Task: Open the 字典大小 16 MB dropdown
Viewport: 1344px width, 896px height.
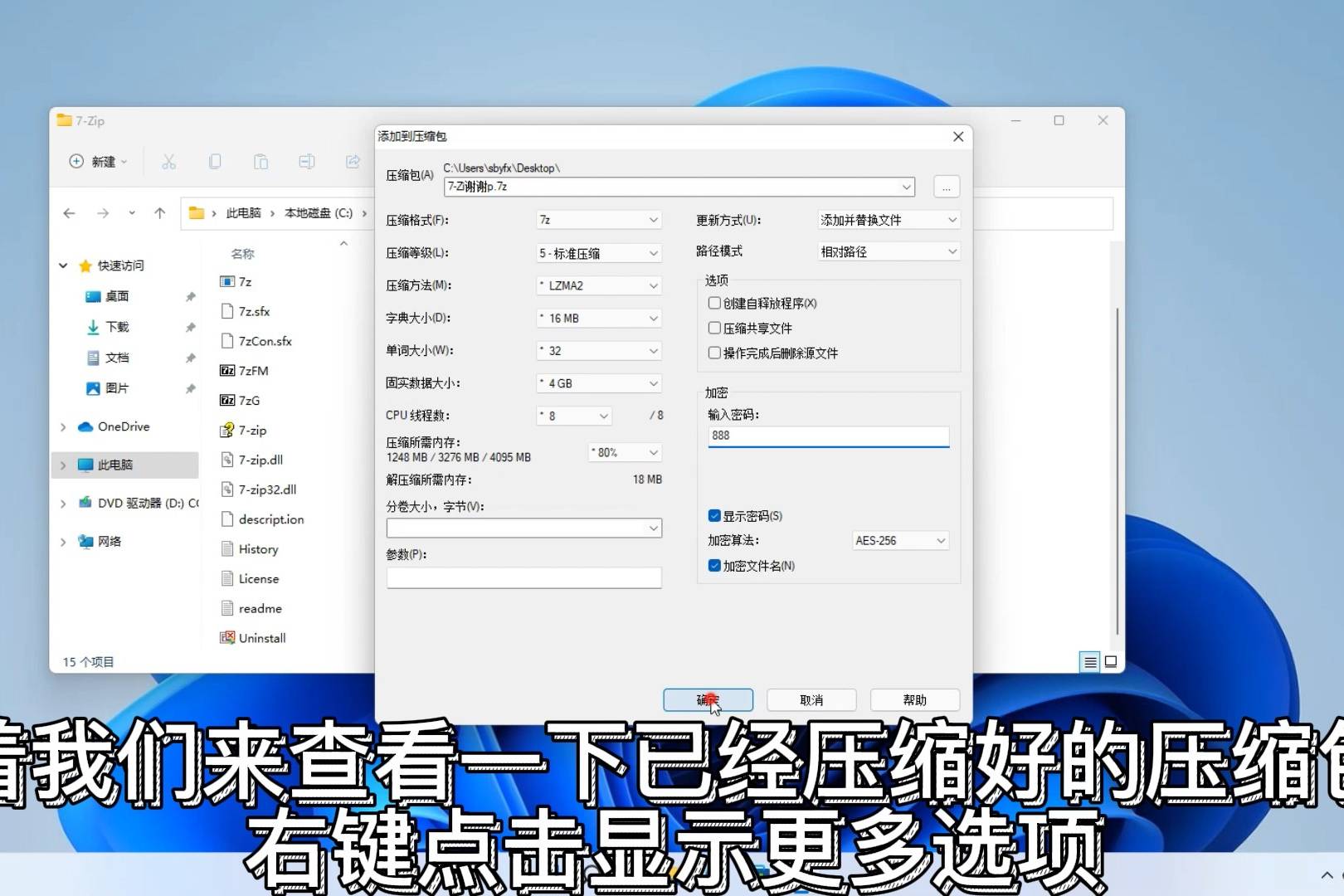Action: point(598,318)
